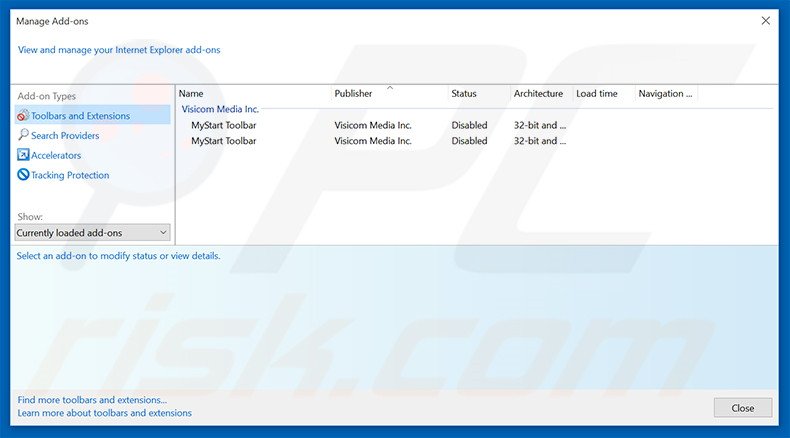The height and width of the screenshot is (438, 790).
Task: Select the second MyStart Toolbar entry
Action: (x=224, y=141)
